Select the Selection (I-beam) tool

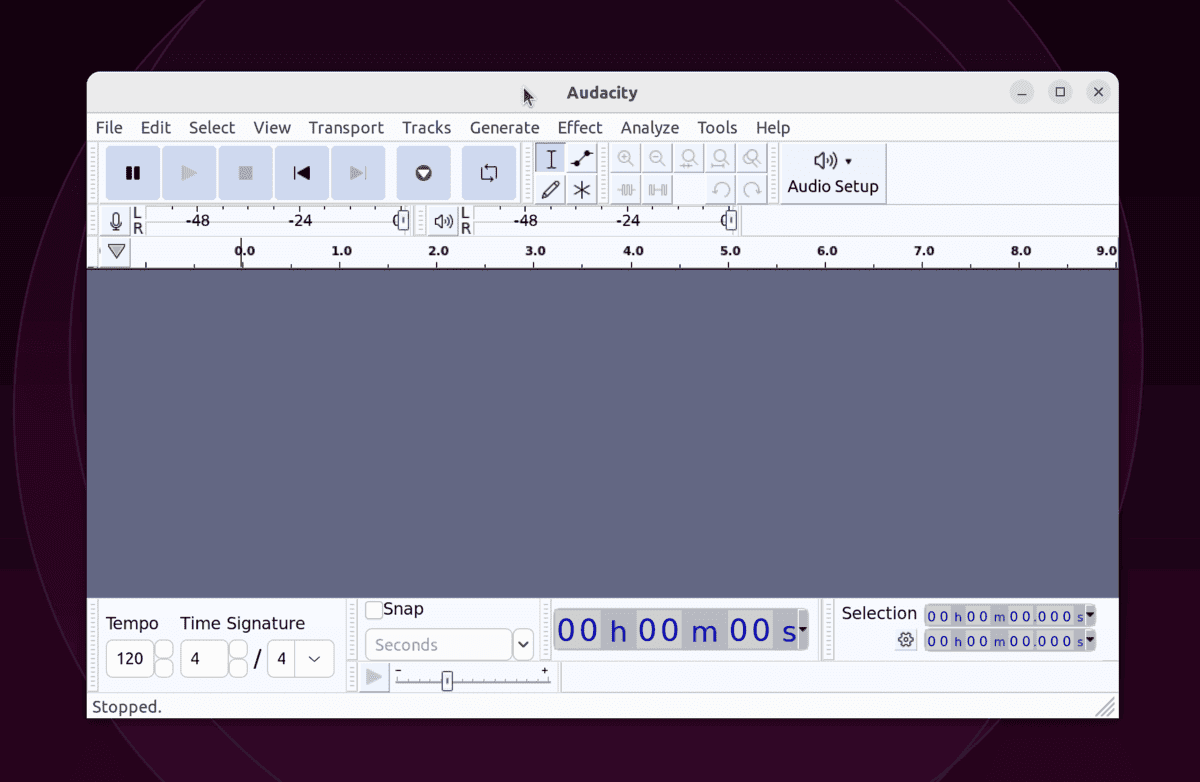click(551, 159)
